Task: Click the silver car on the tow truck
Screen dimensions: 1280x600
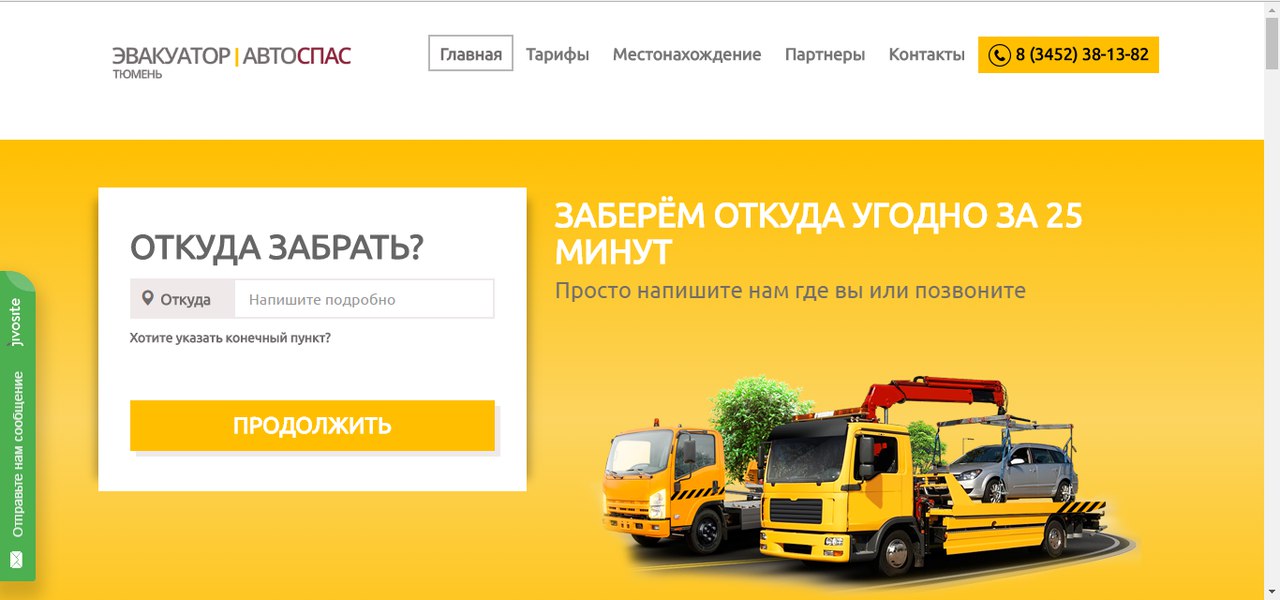Action: coord(1013,469)
